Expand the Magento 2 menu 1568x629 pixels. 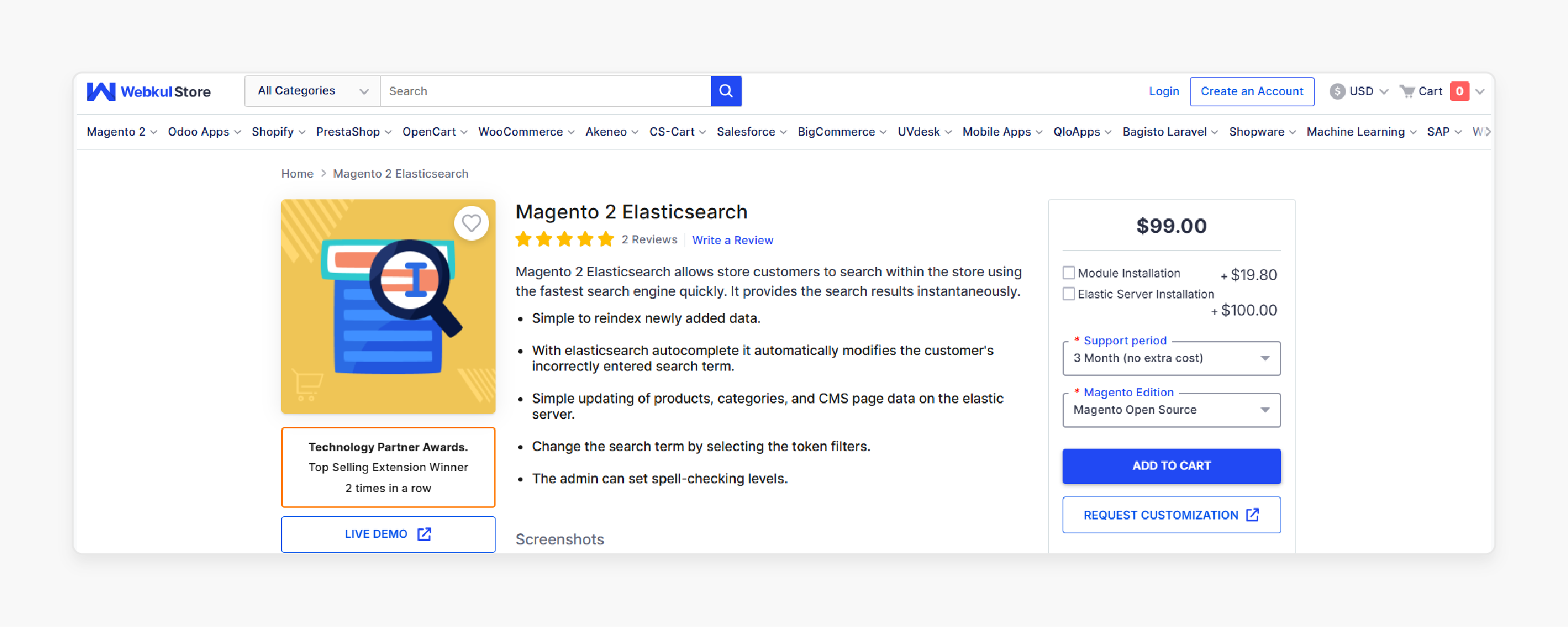[x=122, y=132]
